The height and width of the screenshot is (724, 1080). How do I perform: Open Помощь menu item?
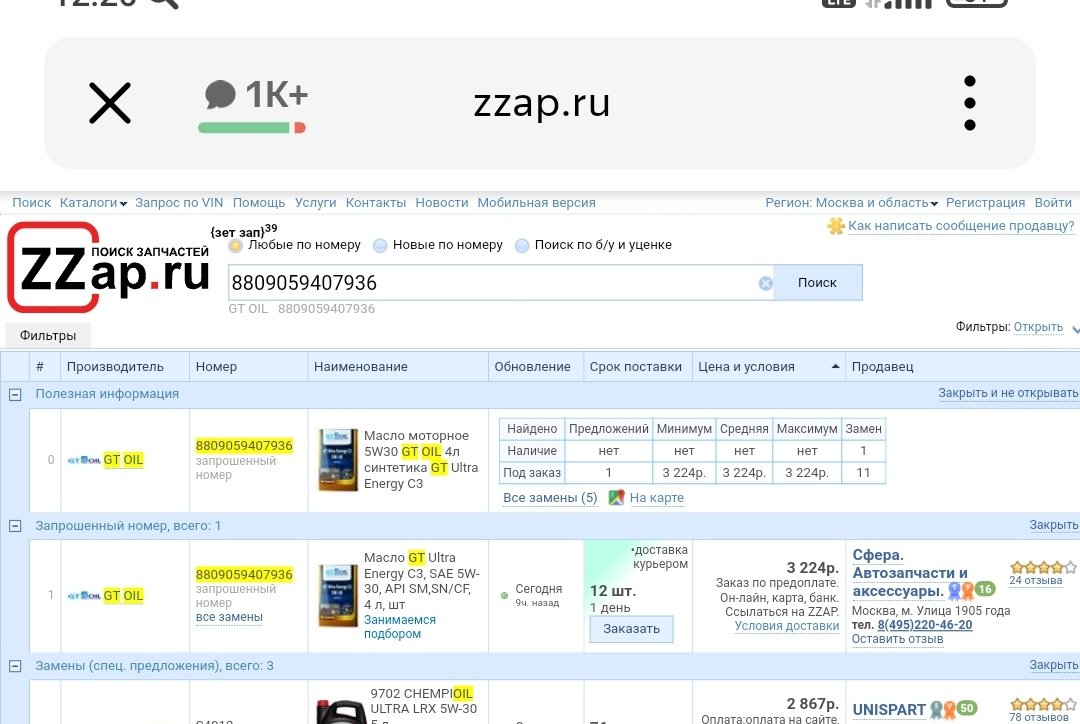click(259, 203)
